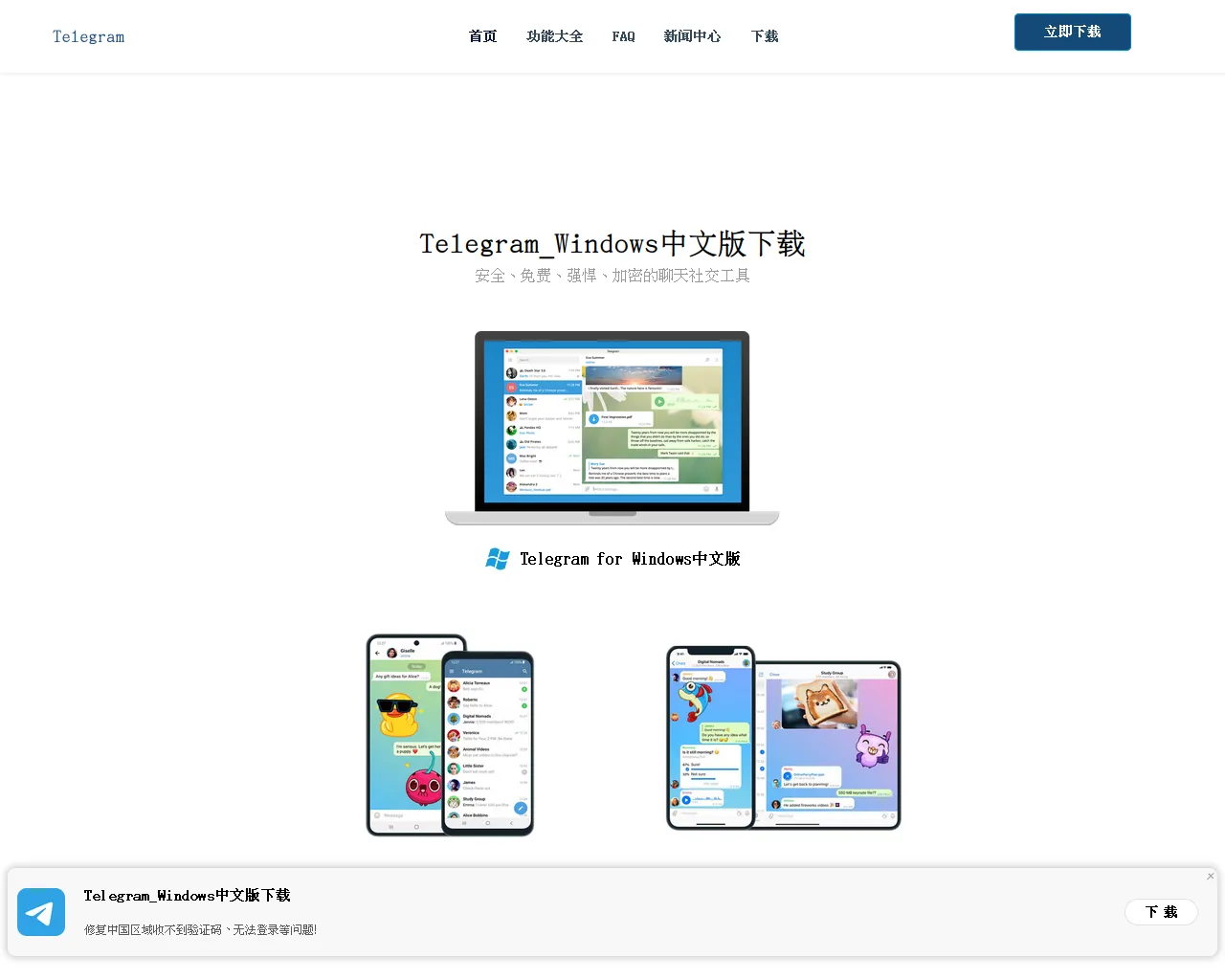Click the 立即下载 button in header

click(1073, 32)
